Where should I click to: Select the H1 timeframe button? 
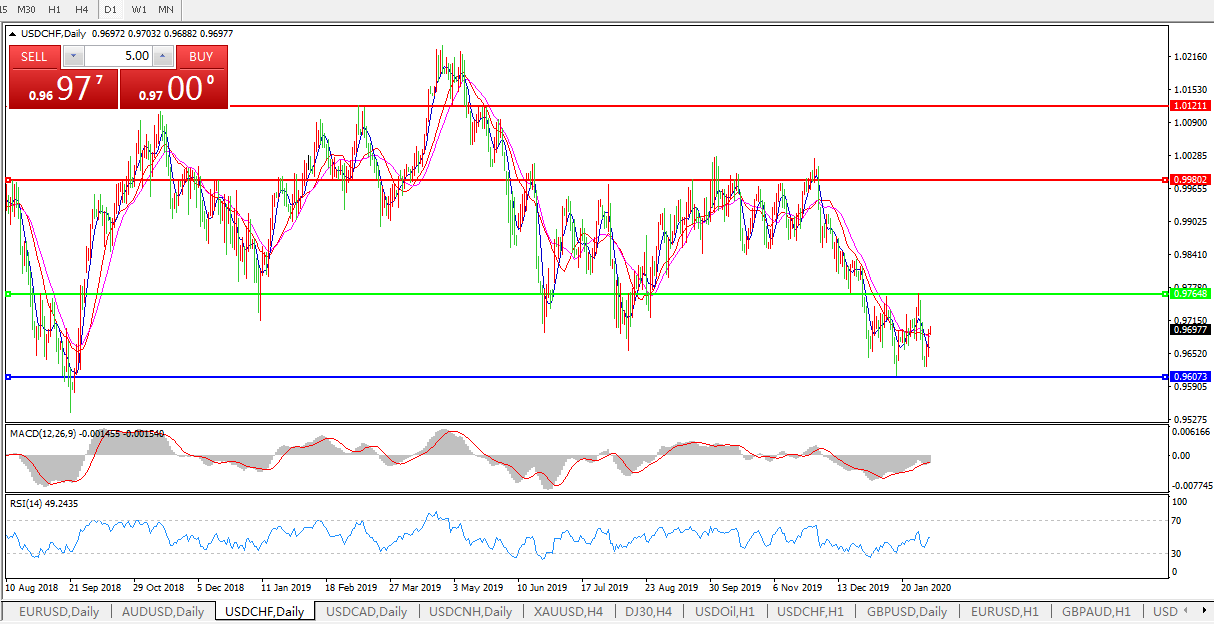point(55,9)
